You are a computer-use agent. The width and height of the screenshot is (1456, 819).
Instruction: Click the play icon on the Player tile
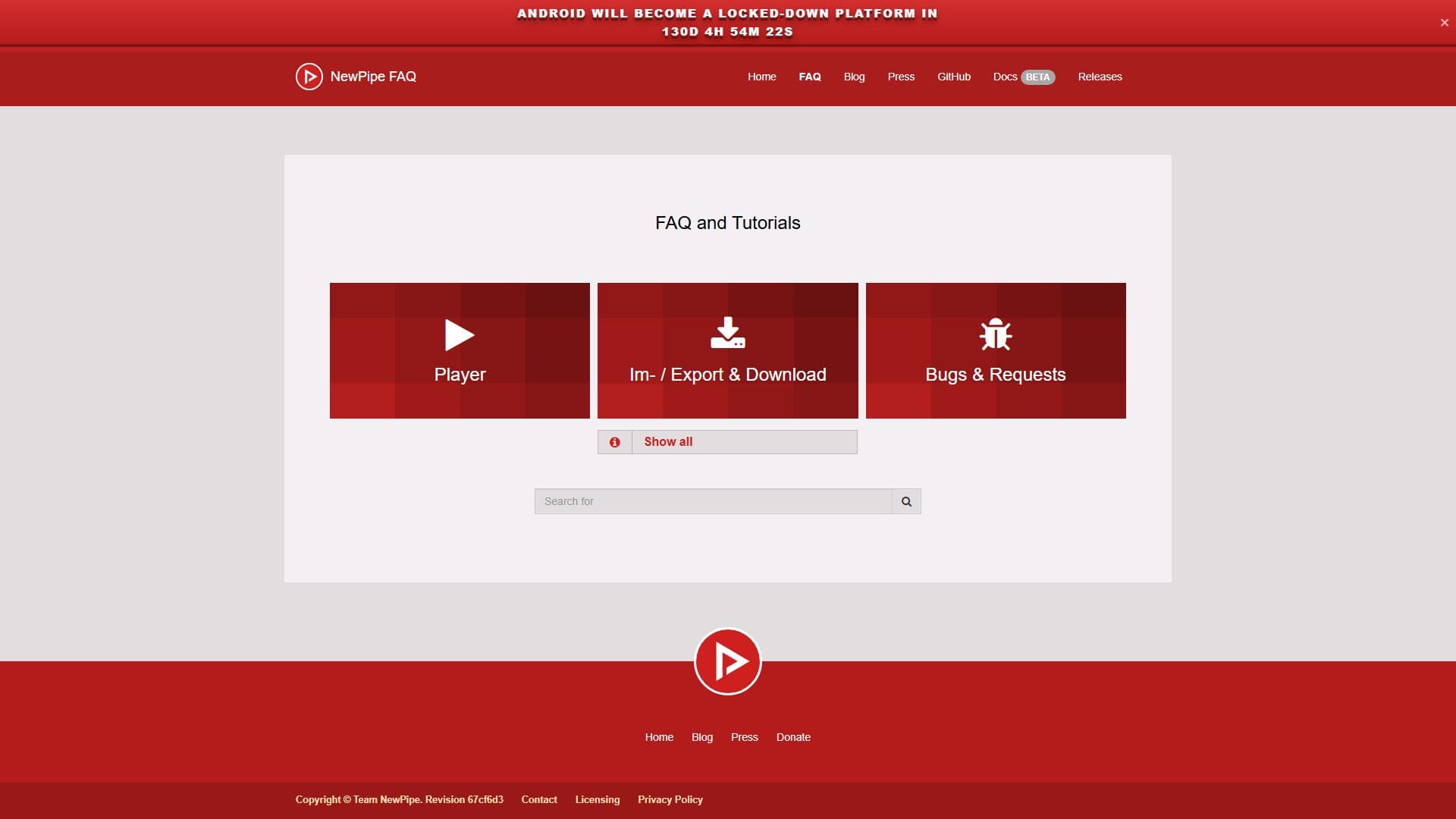click(460, 335)
